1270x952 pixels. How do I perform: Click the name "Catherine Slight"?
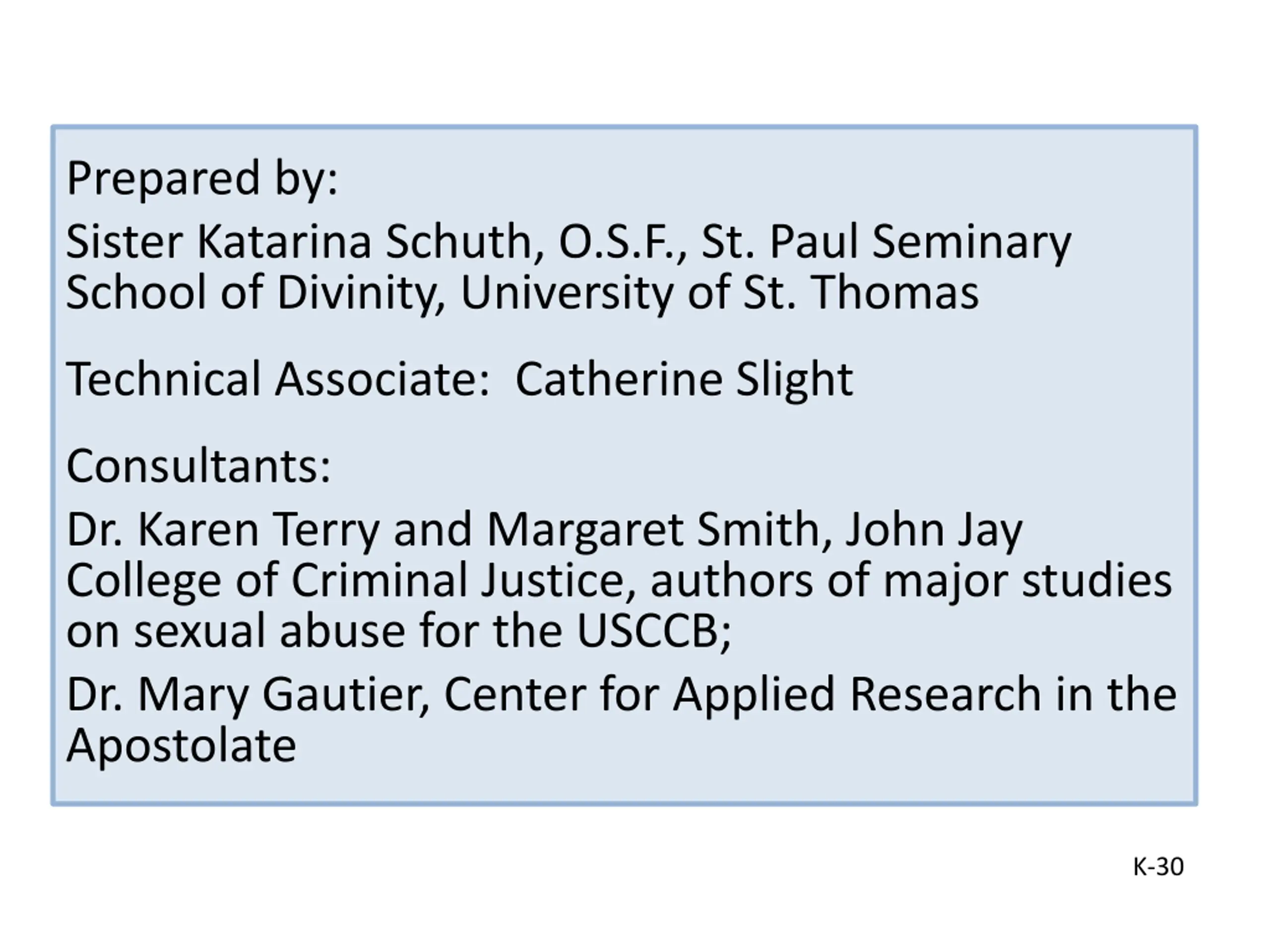684,379
